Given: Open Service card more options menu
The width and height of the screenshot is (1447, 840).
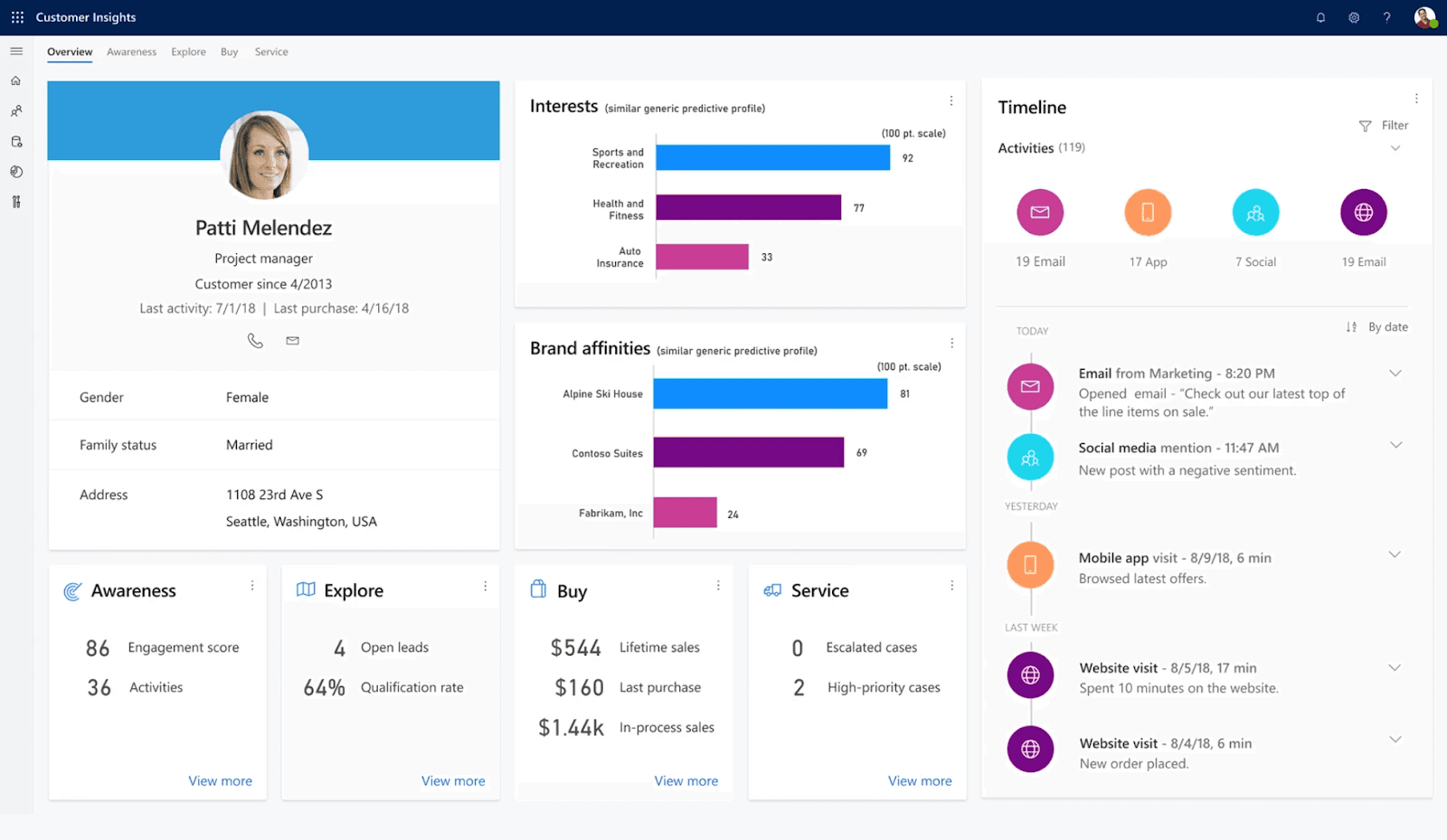Looking at the screenshot, I should pyautogui.click(x=951, y=586).
